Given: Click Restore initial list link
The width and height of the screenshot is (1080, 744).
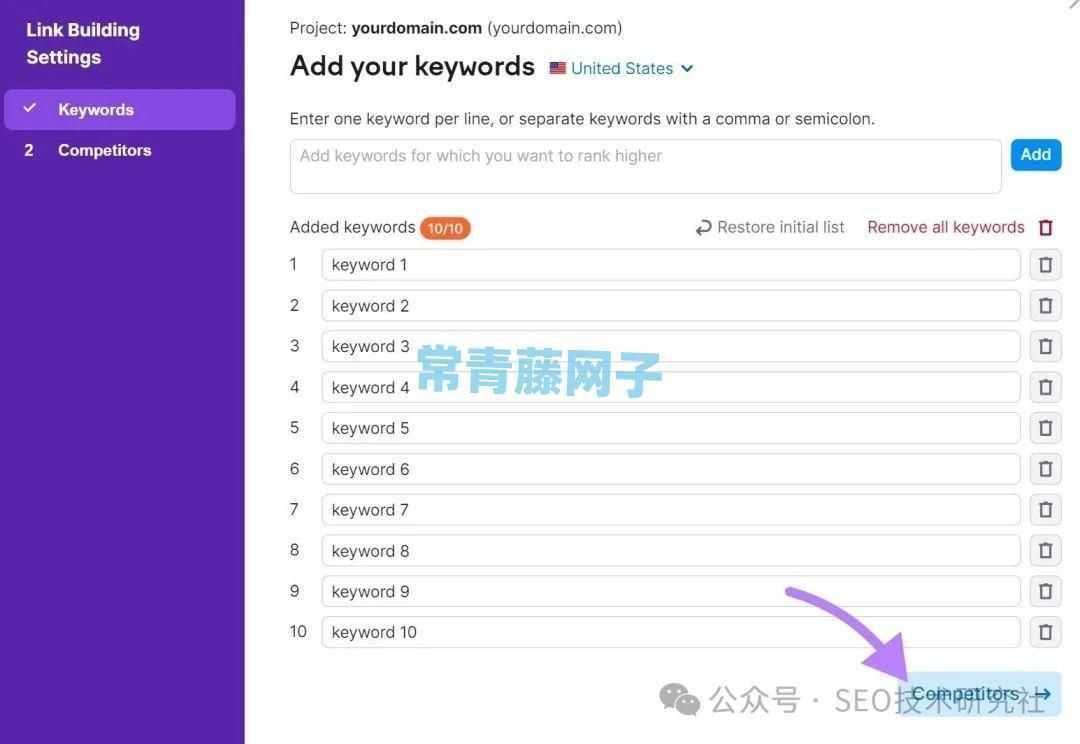Looking at the screenshot, I should point(780,227).
